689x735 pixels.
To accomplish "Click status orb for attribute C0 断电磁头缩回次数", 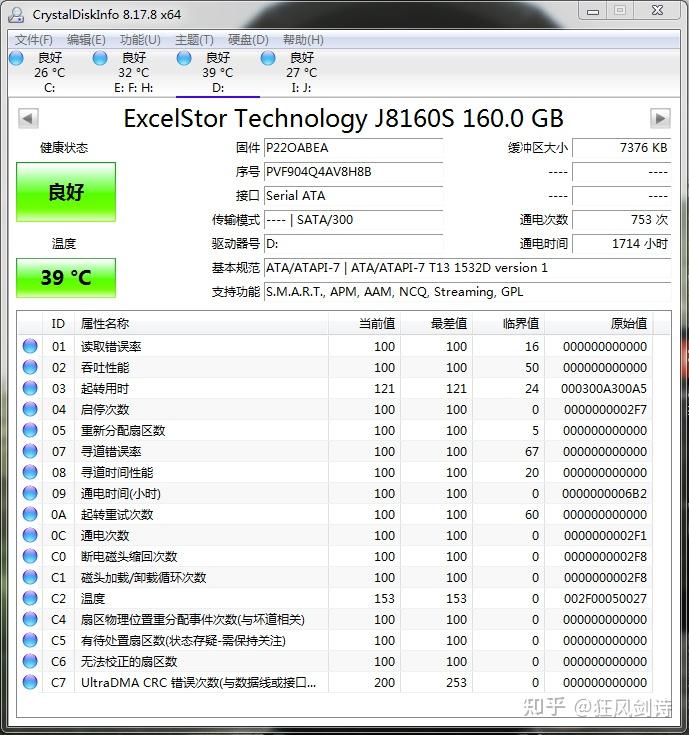I will coord(30,556).
